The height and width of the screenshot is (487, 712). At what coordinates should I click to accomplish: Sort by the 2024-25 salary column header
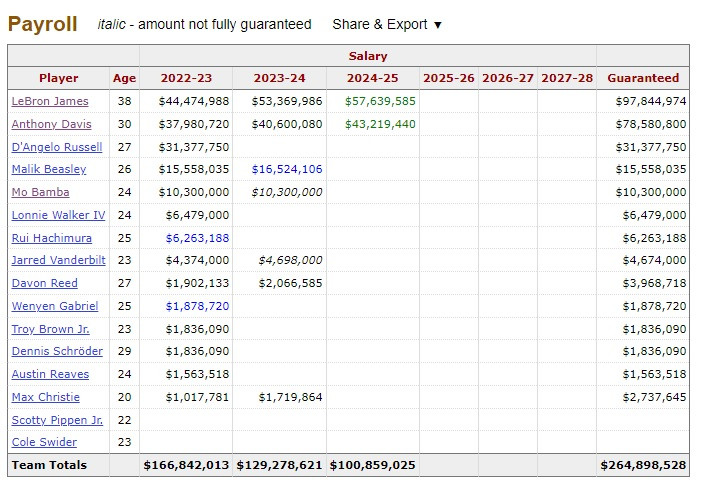pos(372,78)
